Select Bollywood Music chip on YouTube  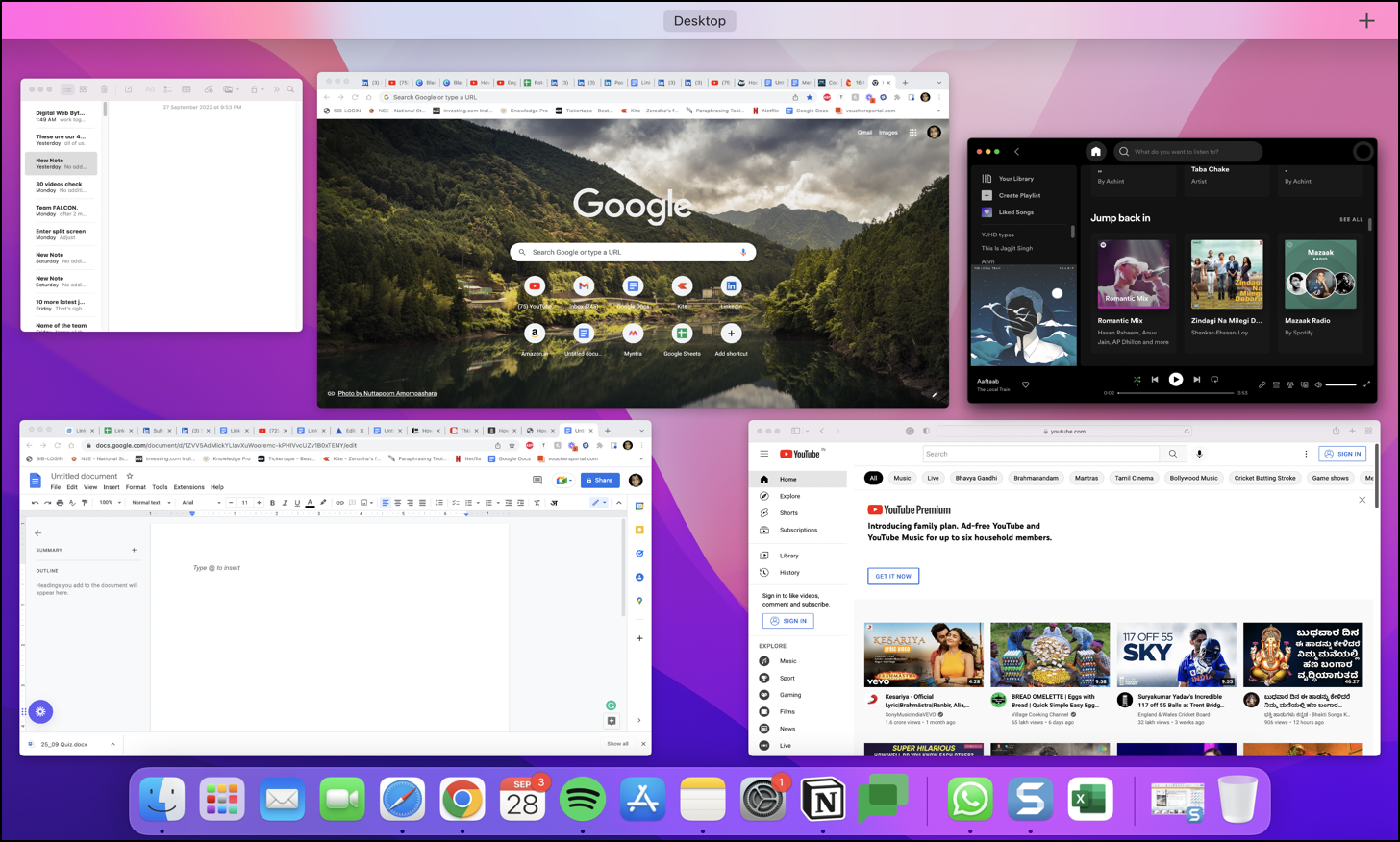point(1193,478)
